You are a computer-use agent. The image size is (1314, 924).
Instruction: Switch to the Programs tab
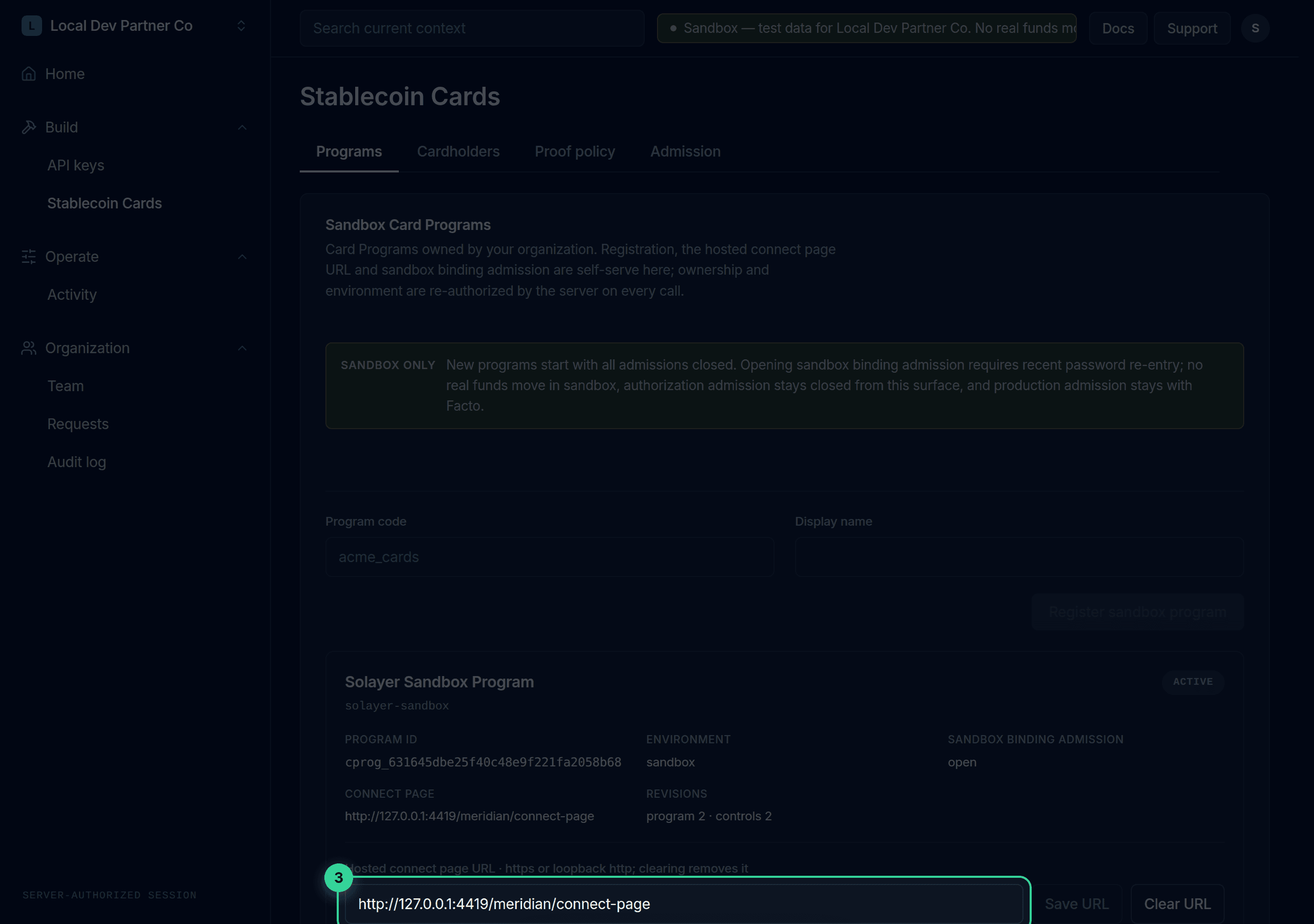pos(349,152)
